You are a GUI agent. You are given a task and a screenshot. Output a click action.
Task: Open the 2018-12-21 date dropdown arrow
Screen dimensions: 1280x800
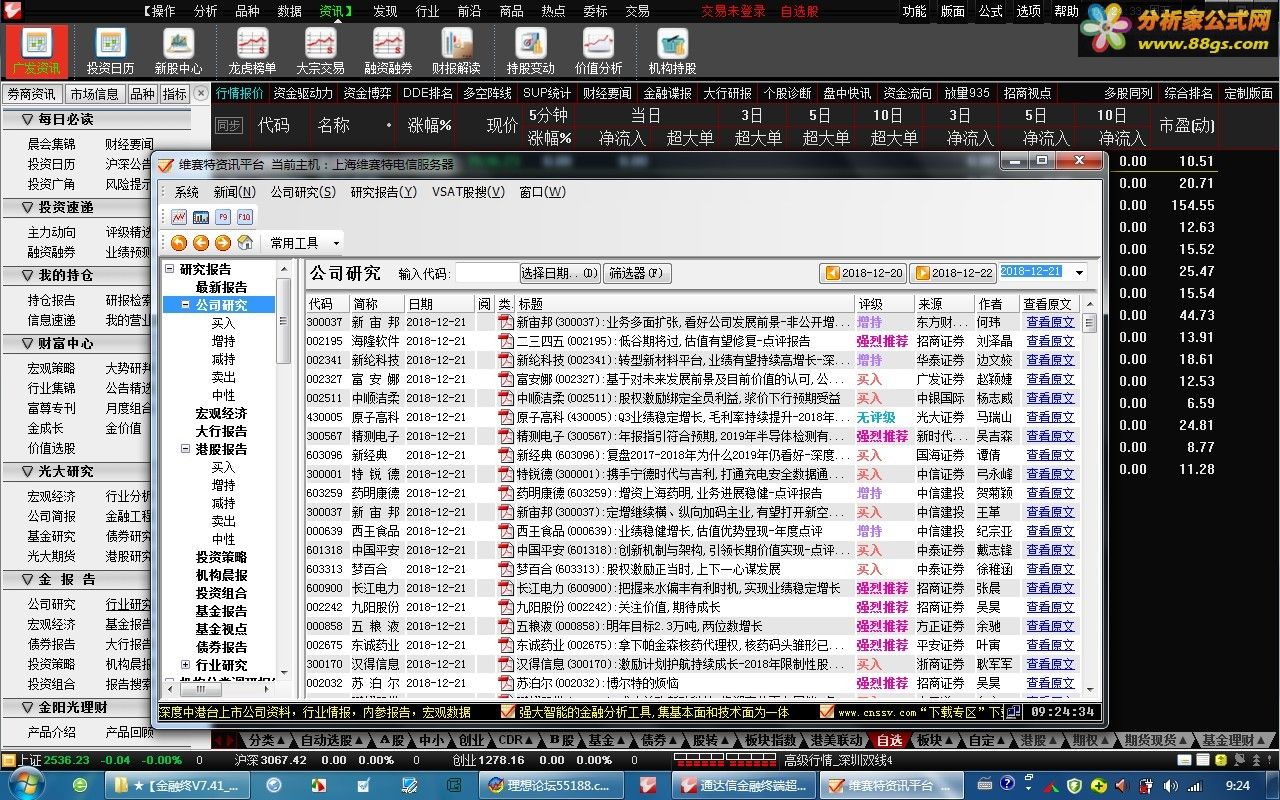click(x=1079, y=272)
